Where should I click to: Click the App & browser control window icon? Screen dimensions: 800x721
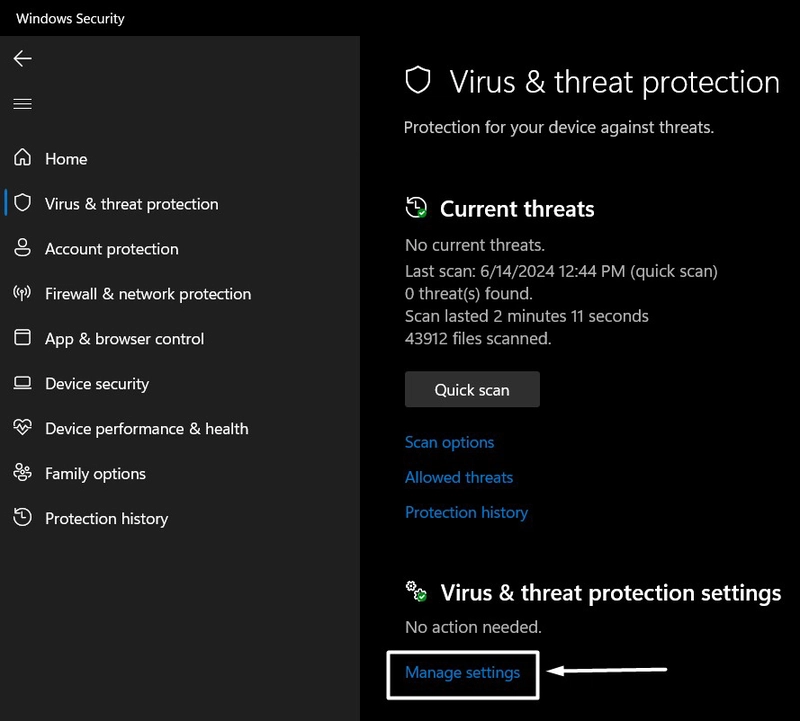[x=22, y=338]
